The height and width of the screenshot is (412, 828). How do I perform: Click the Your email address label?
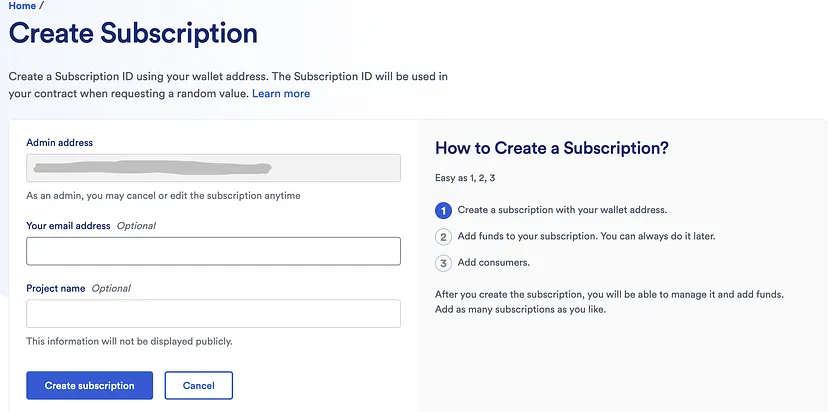(x=68, y=226)
